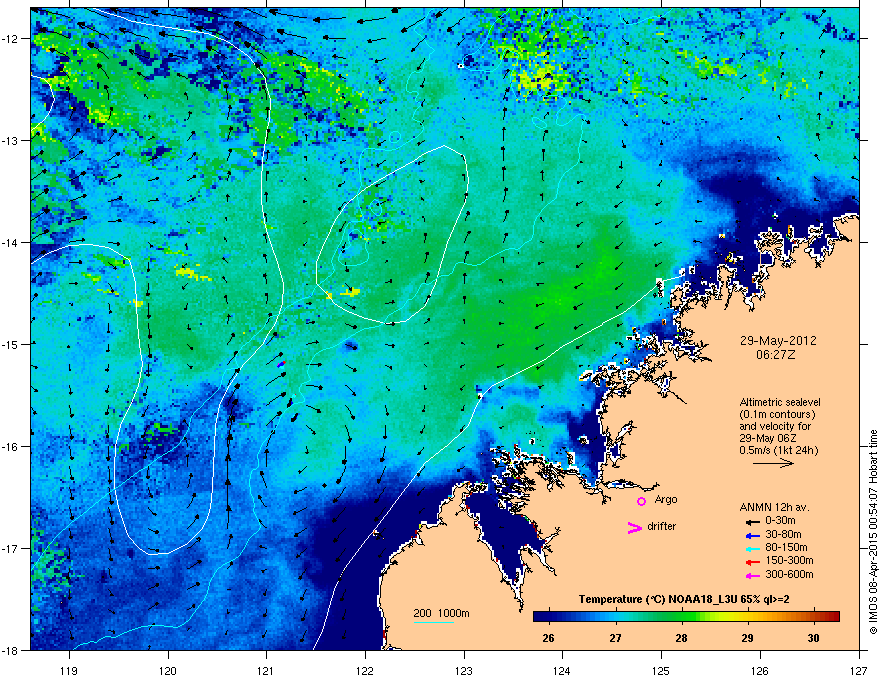Click latitude axis label -13
Image resolution: width=880 pixels, height=680 pixels.
pos(10,141)
